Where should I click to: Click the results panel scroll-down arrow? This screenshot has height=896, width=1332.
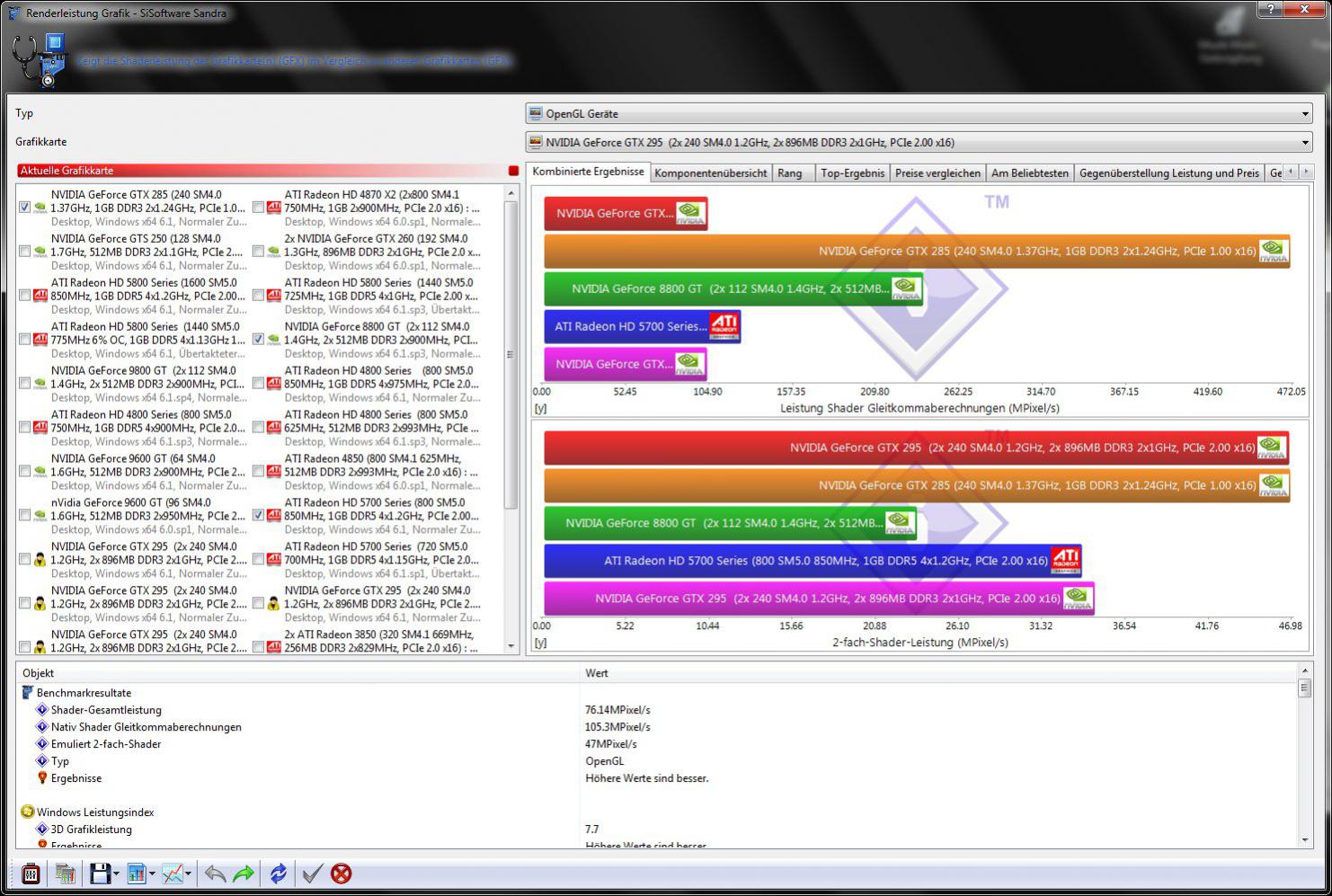(x=1305, y=840)
